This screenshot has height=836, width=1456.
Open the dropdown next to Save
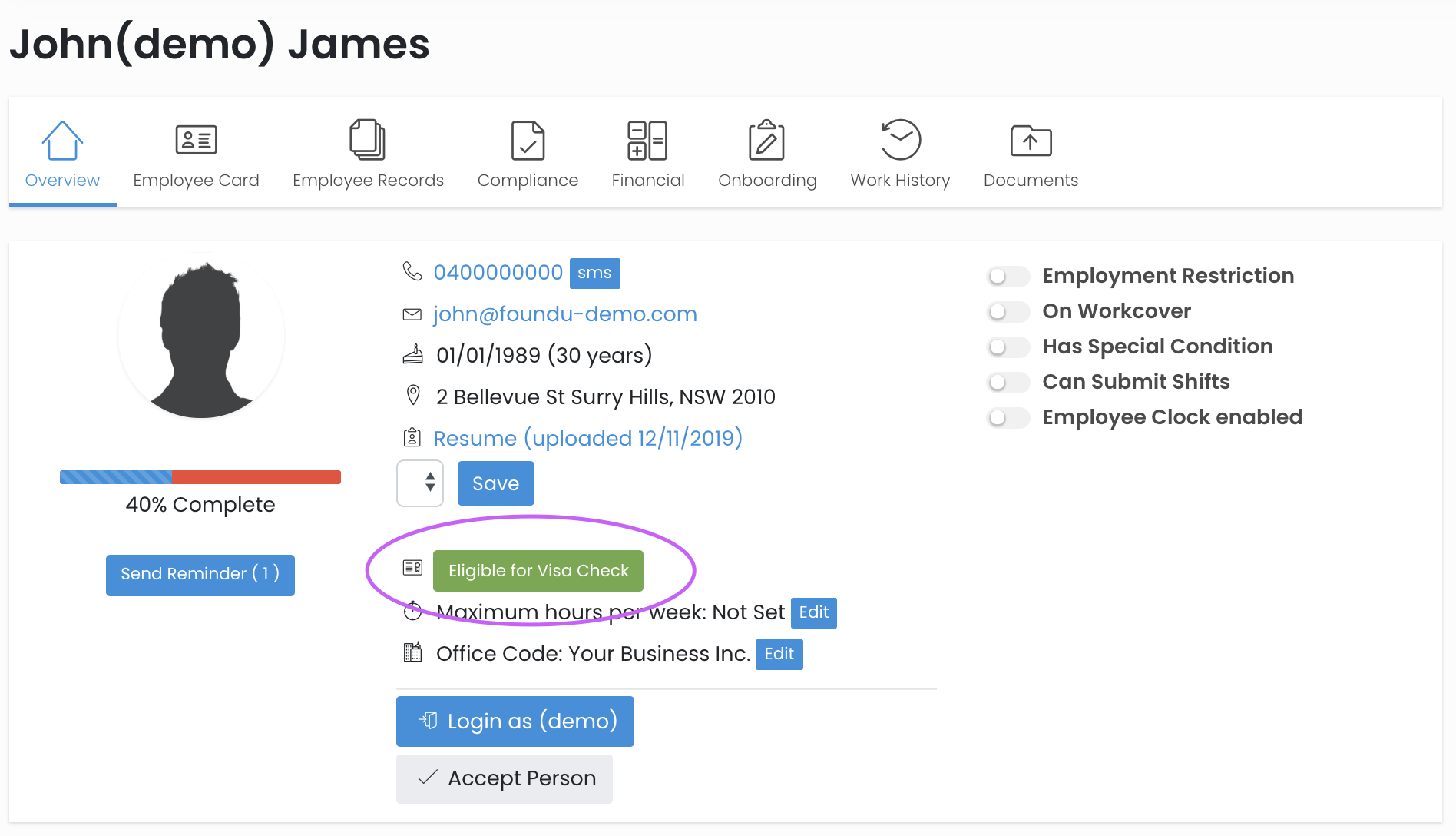coord(420,483)
